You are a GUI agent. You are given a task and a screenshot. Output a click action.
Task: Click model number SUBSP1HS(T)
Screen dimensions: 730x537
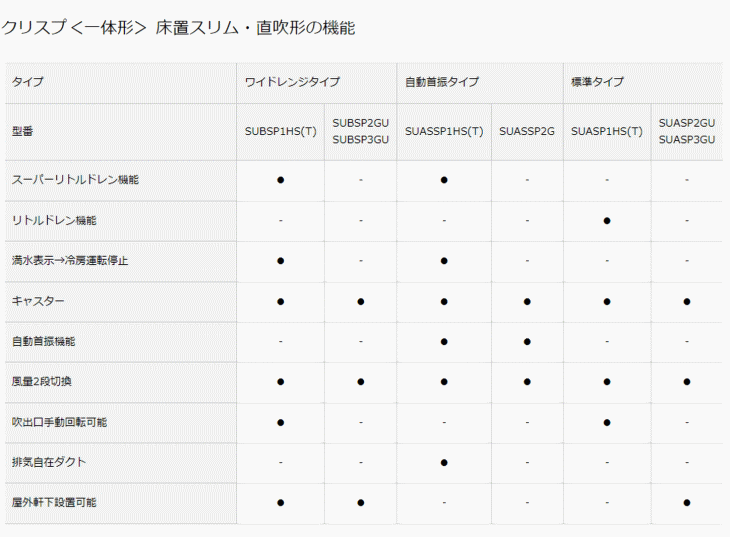pos(281,131)
